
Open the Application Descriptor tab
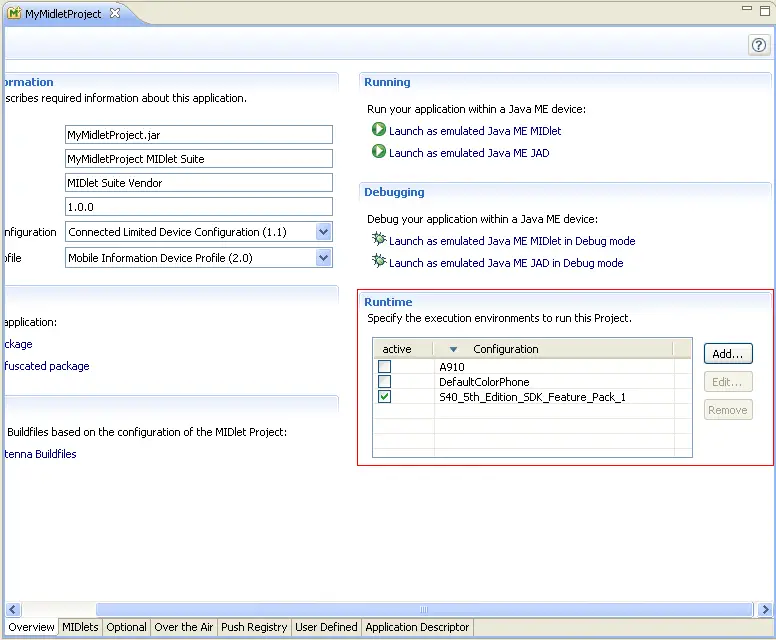(417, 627)
